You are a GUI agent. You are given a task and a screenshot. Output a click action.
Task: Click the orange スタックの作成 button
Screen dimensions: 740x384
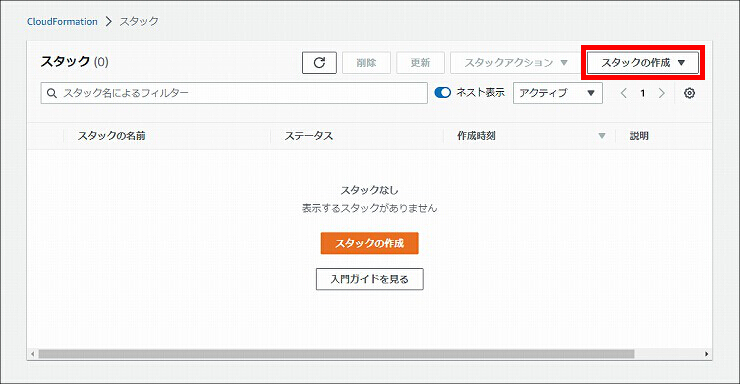coord(370,243)
